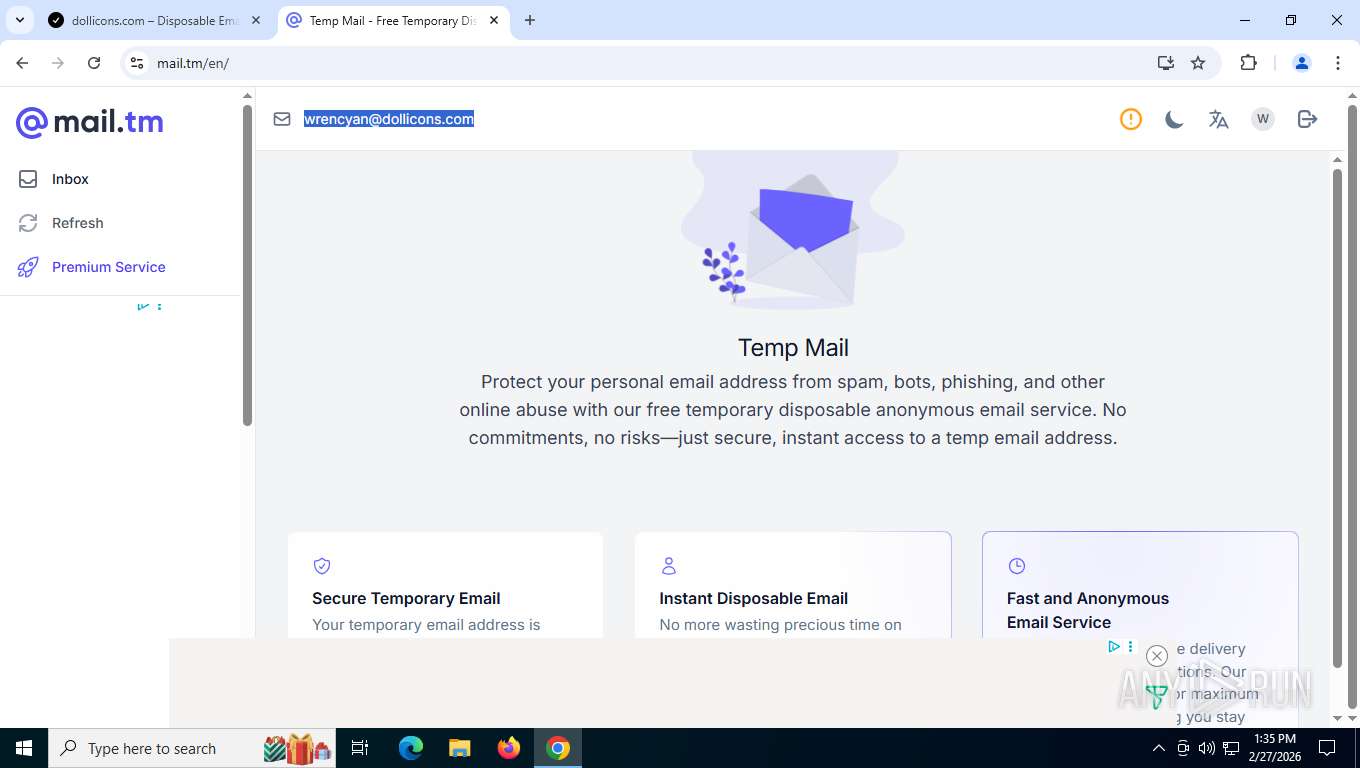Open the notifications center

1327,748
